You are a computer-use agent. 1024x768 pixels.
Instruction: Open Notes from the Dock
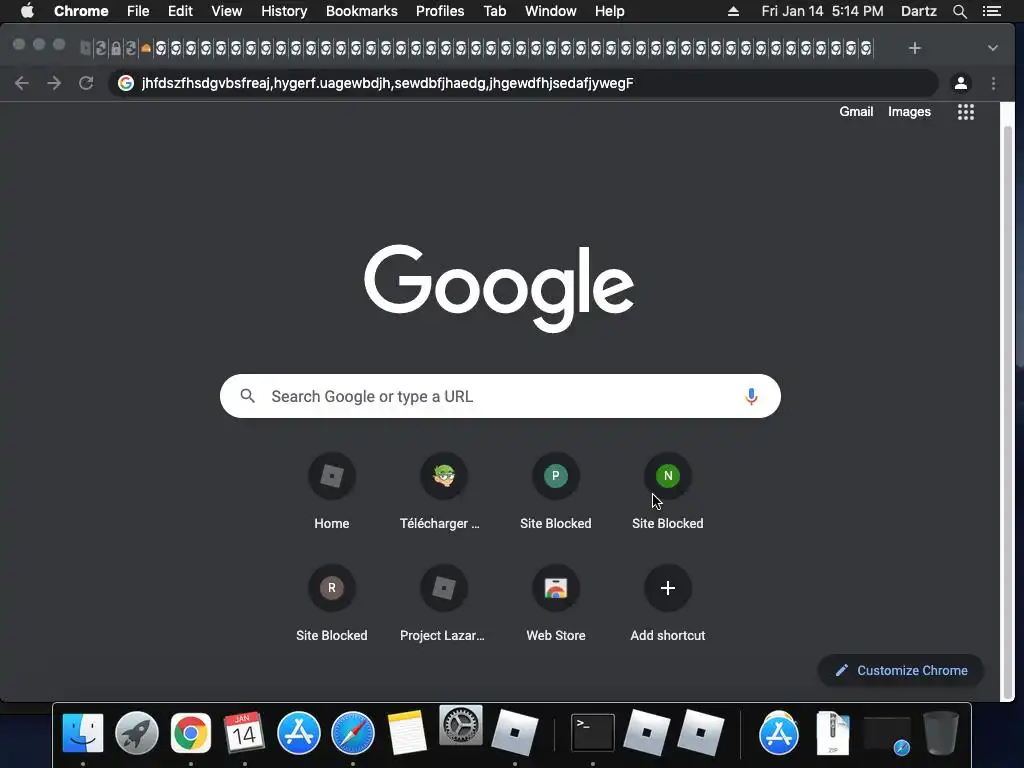point(407,733)
